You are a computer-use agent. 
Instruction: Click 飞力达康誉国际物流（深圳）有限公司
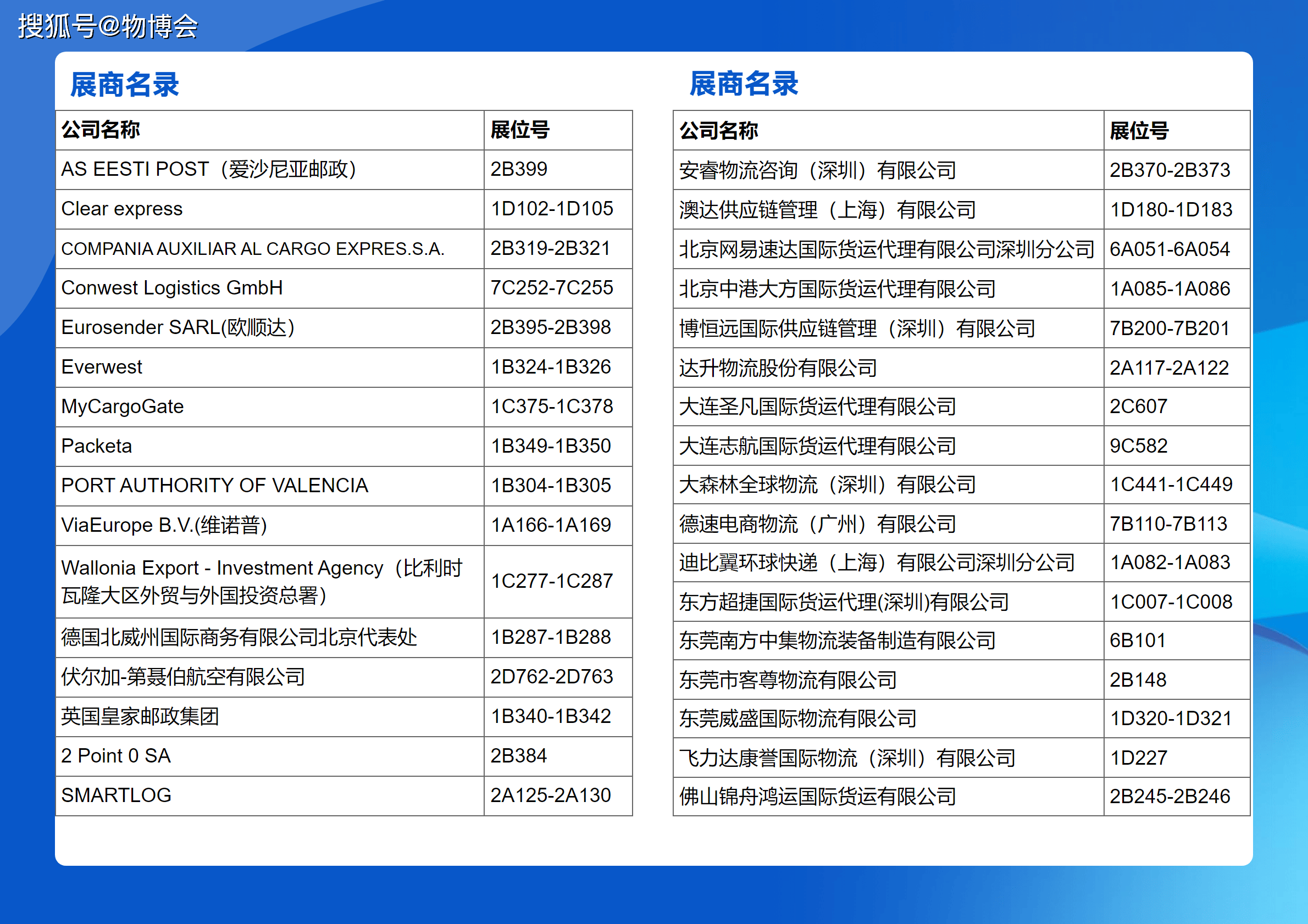coord(847,758)
